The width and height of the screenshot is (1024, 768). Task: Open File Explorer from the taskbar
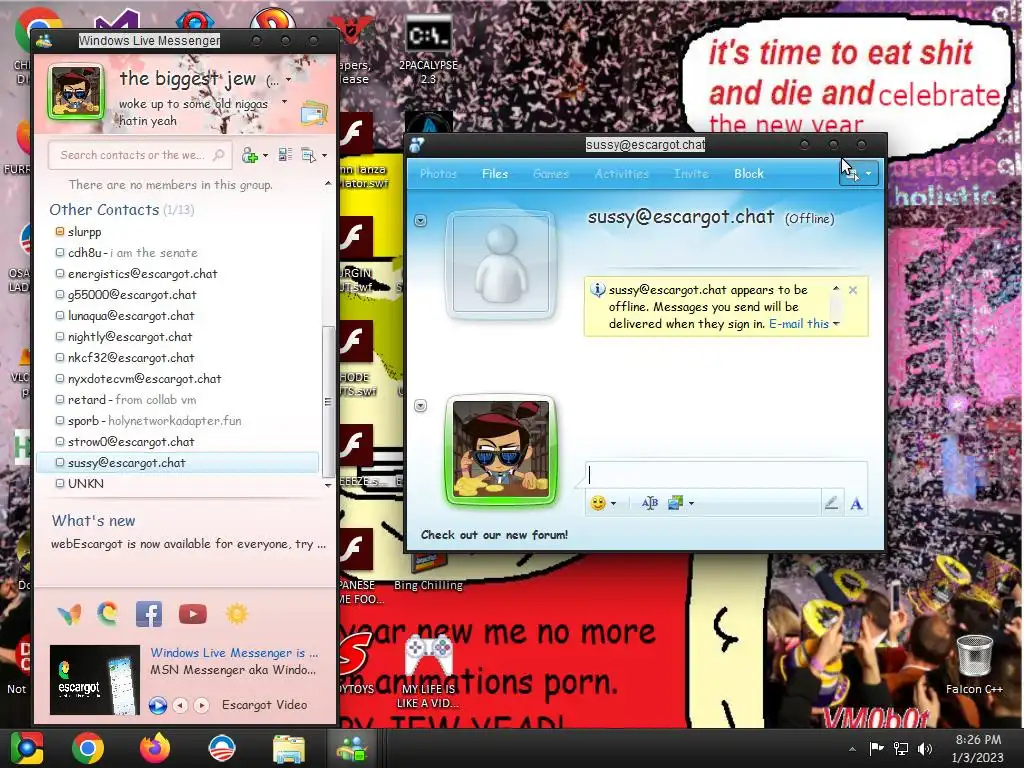[x=288, y=749]
